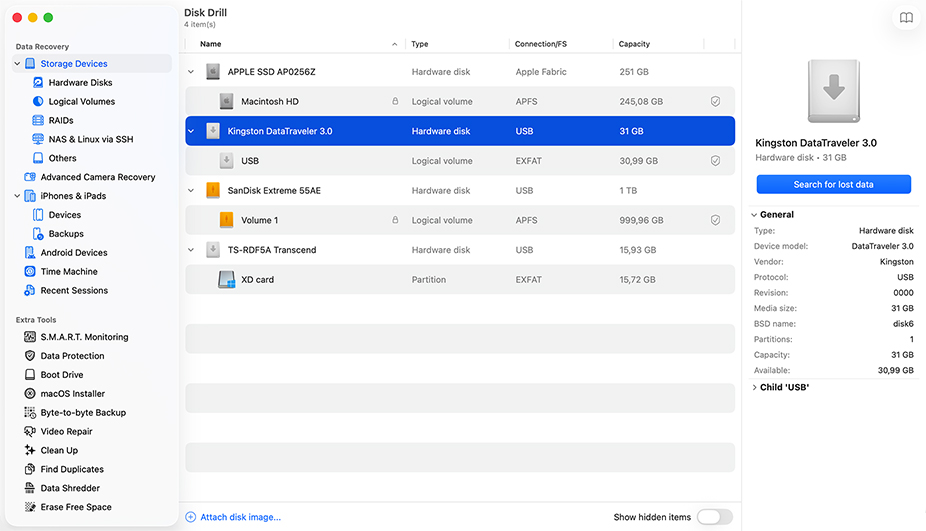Click the Android Devices icon
The image size is (926, 531).
coord(30,252)
